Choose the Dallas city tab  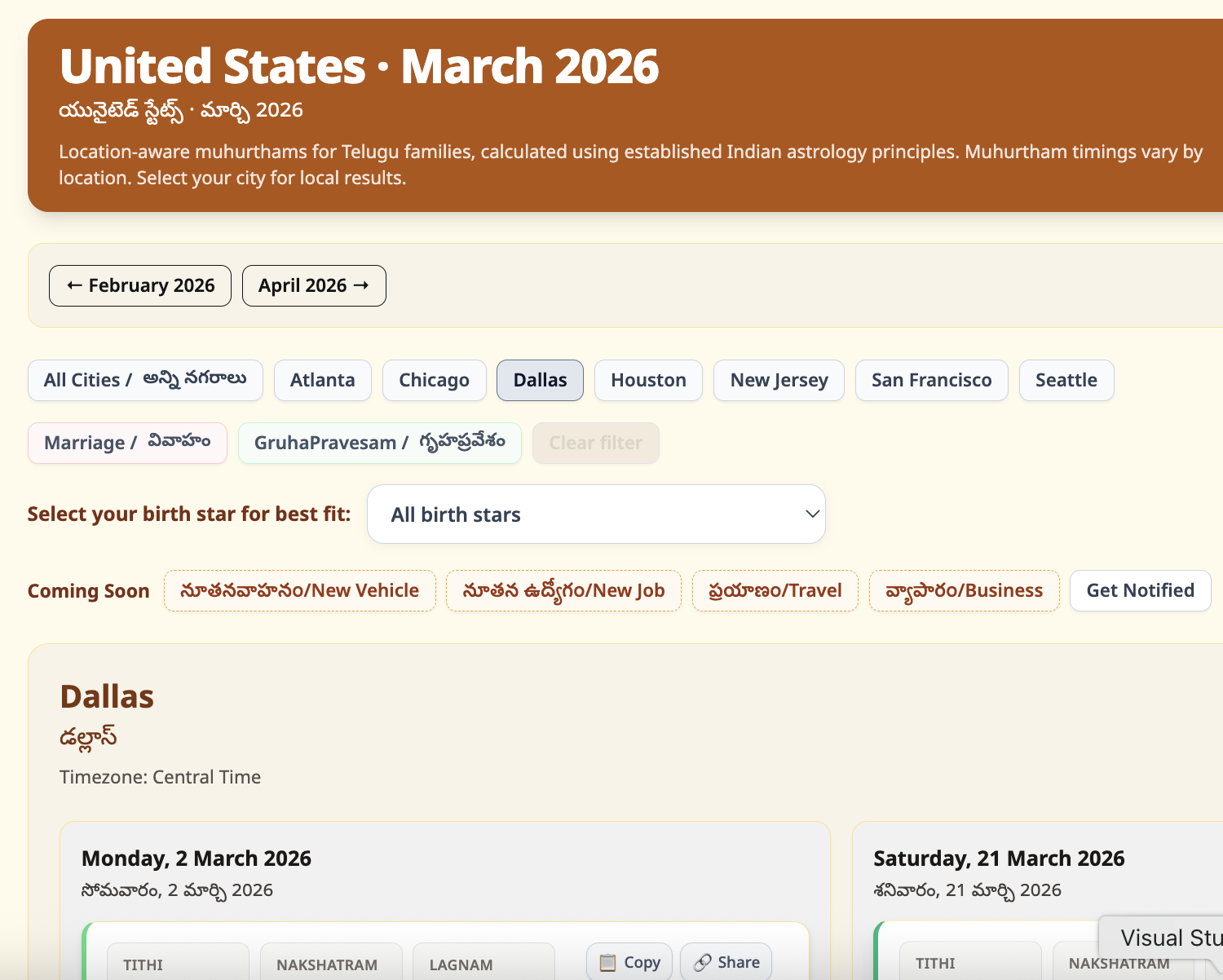tap(540, 381)
